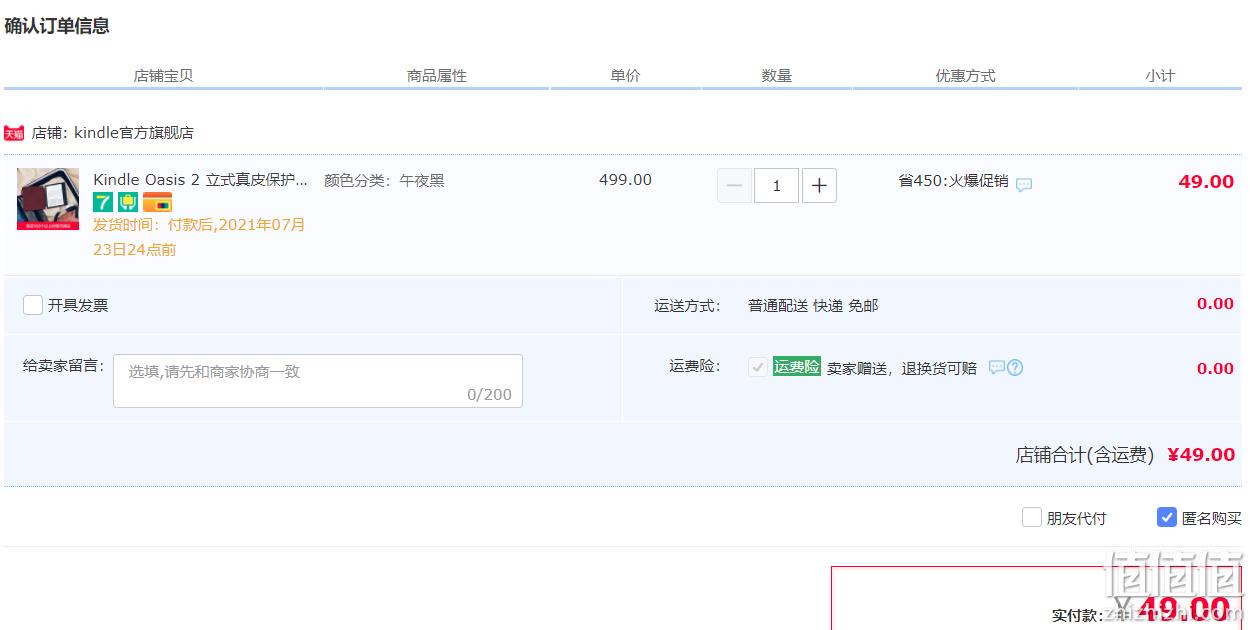Click the 499.00 unit price
The width and height of the screenshot is (1253, 630).
click(625, 180)
